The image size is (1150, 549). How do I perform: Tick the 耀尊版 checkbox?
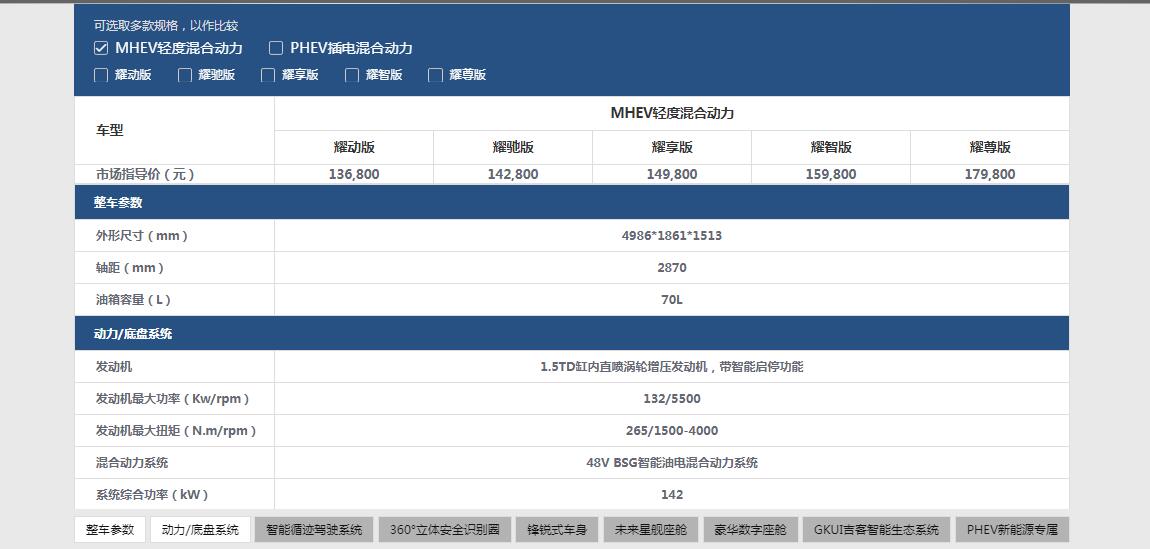(x=436, y=75)
